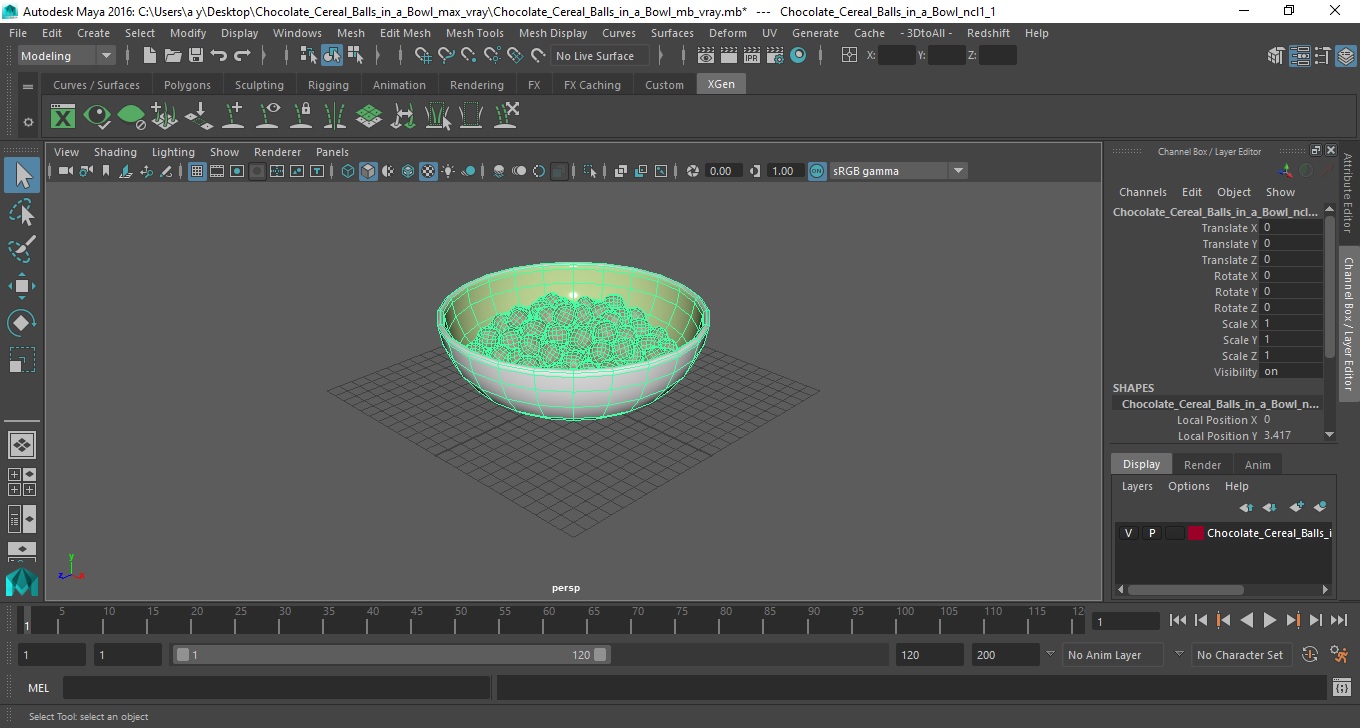Viewport: 1360px width, 728px height.
Task: Click the snap to curves magnet icon
Action: [446, 56]
